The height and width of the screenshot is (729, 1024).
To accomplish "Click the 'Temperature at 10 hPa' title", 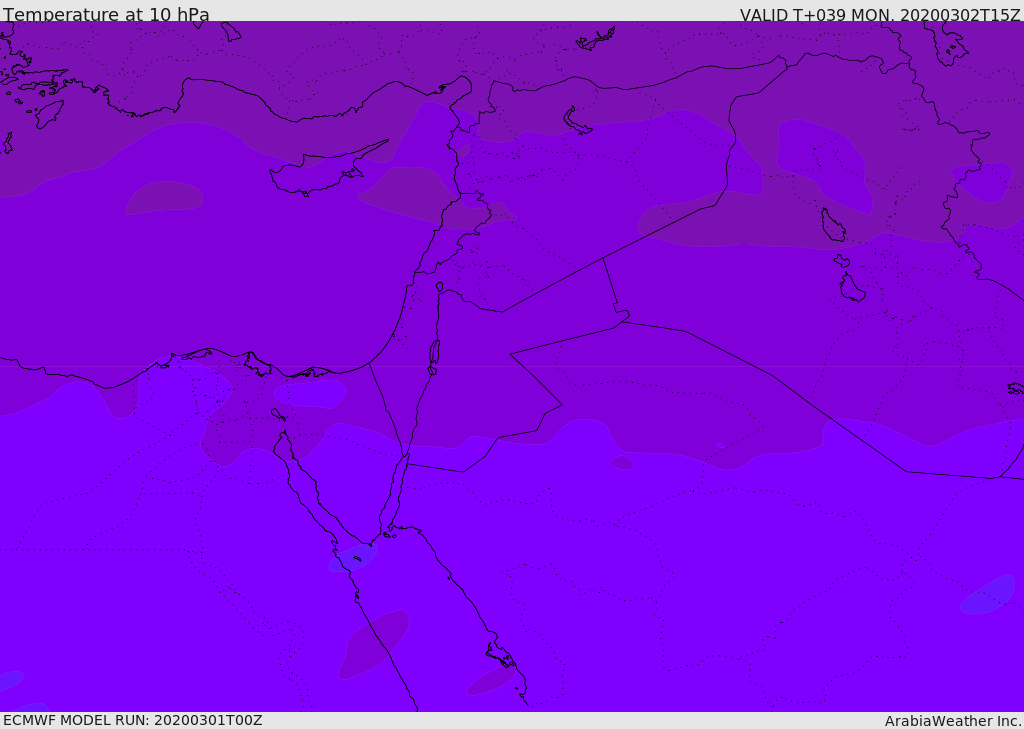I will pyautogui.click(x=106, y=15).
